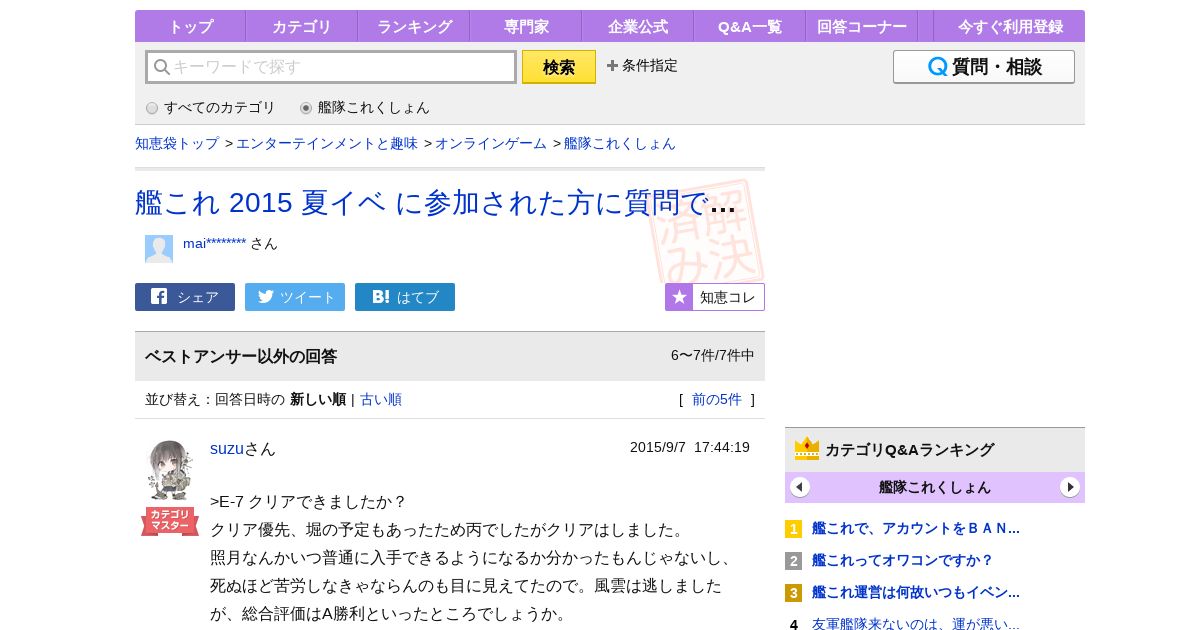The image size is (1200, 630).
Task: Click the Twitter bird tweet button
Action: [x=295, y=297]
